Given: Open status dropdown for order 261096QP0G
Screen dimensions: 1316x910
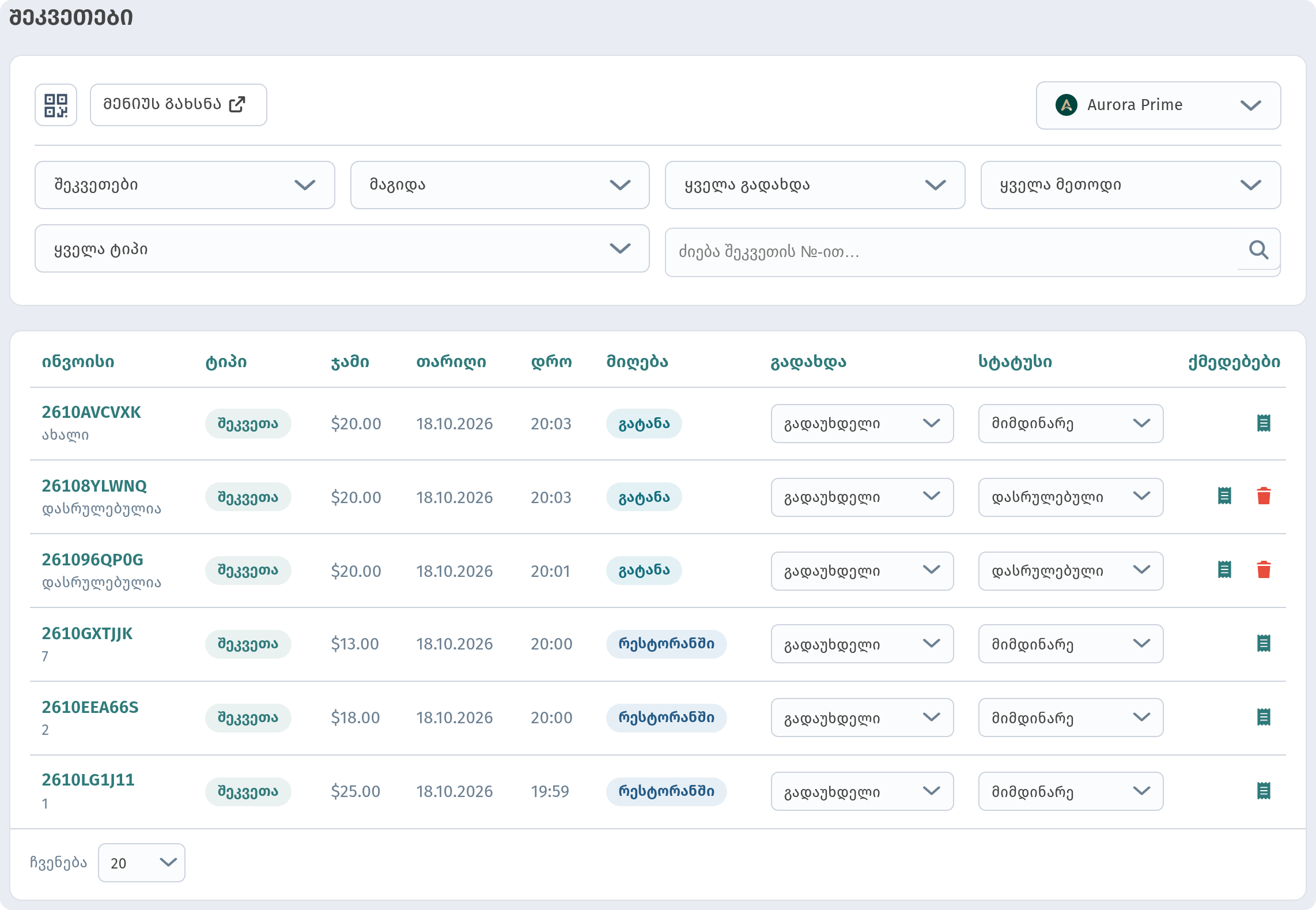Looking at the screenshot, I should pyautogui.click(x=1071, y=571).
